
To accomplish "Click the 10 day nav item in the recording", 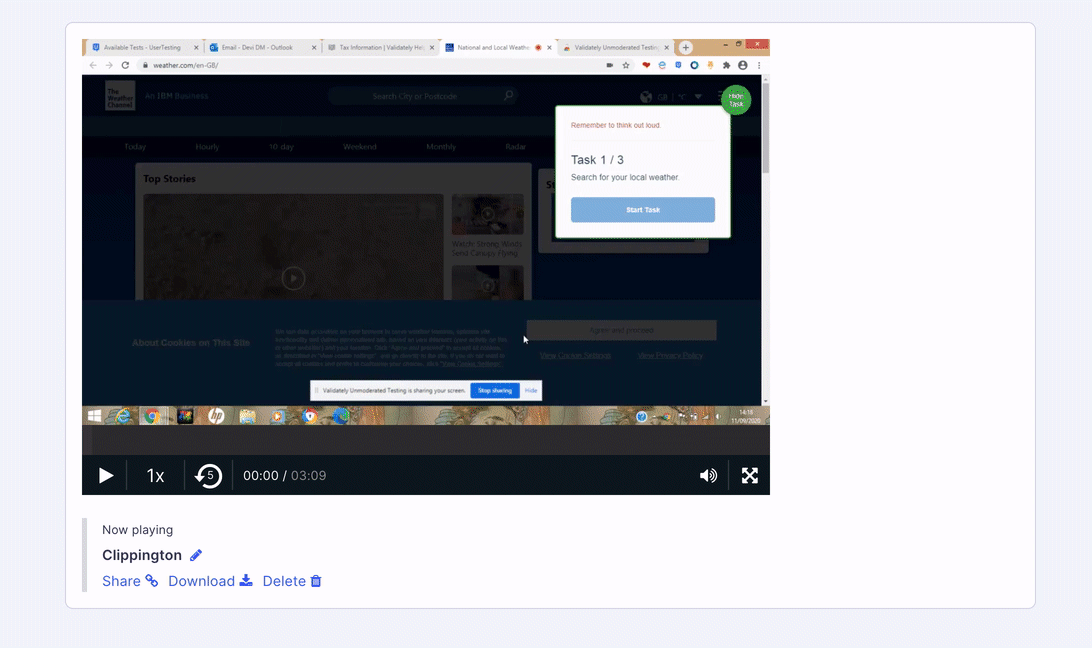I will [x=281, y=146].
